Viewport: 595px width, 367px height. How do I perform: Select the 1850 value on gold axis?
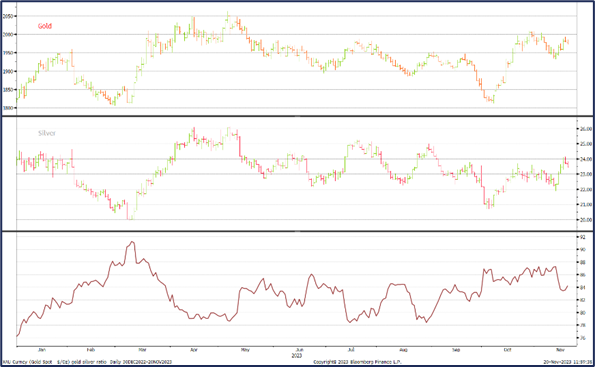click(x=8, y=90)
